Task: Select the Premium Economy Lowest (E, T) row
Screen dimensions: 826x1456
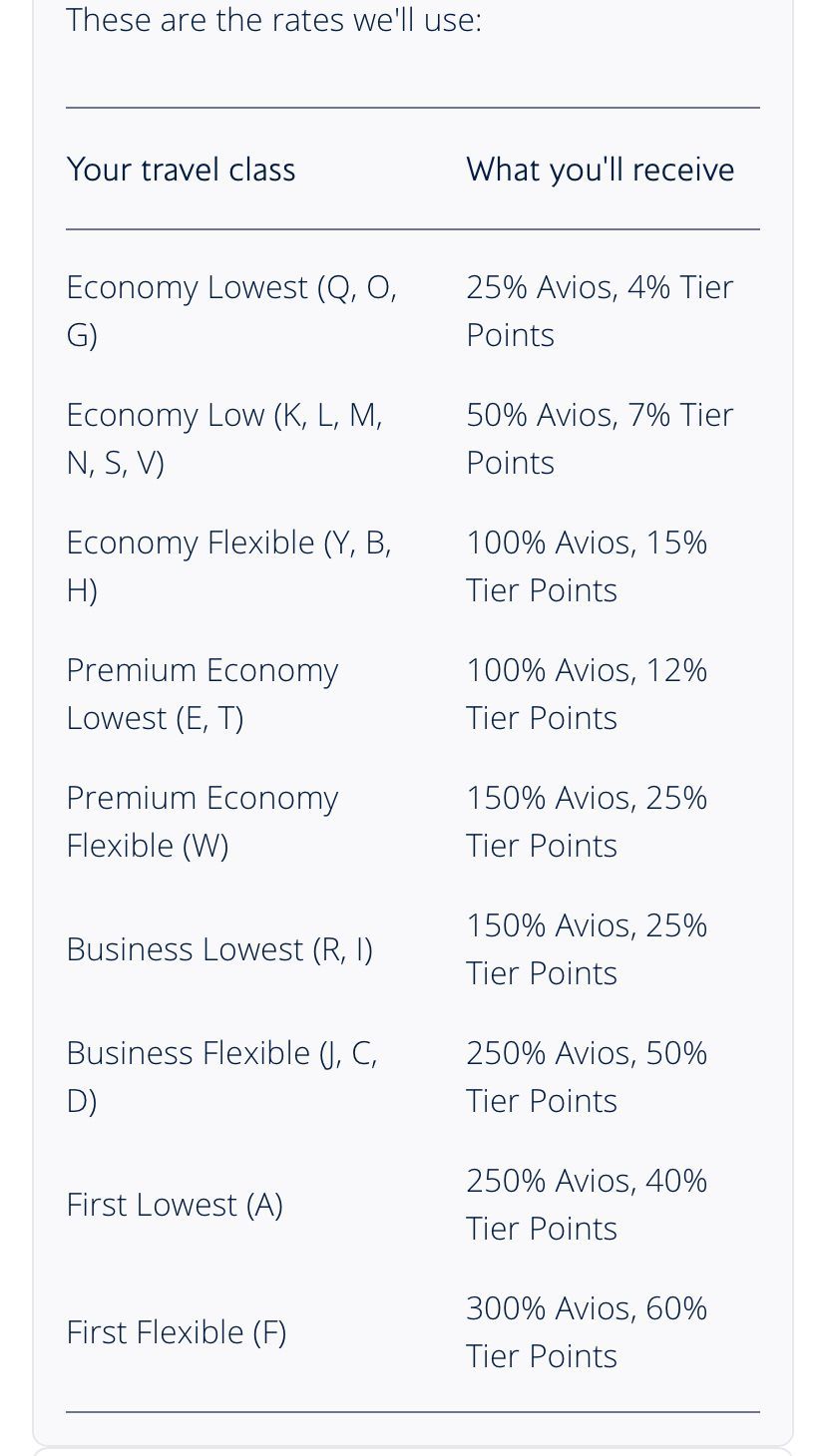Action: [413, 694]
